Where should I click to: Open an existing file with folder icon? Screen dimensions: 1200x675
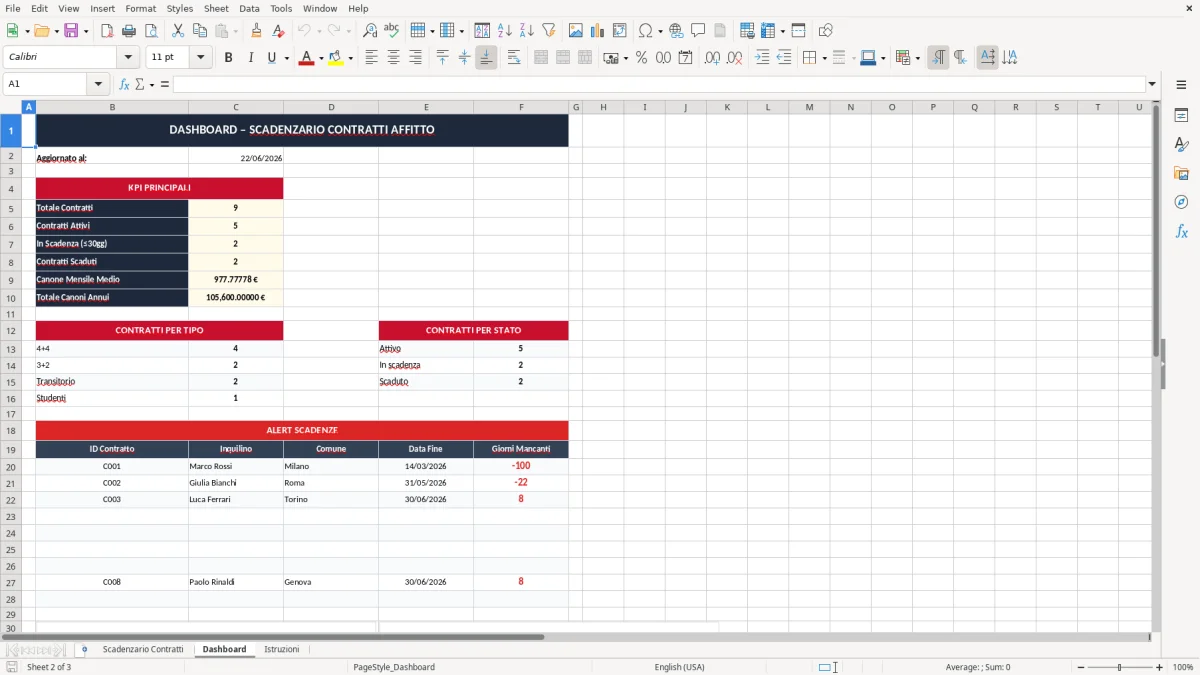(x=40, y=31)
